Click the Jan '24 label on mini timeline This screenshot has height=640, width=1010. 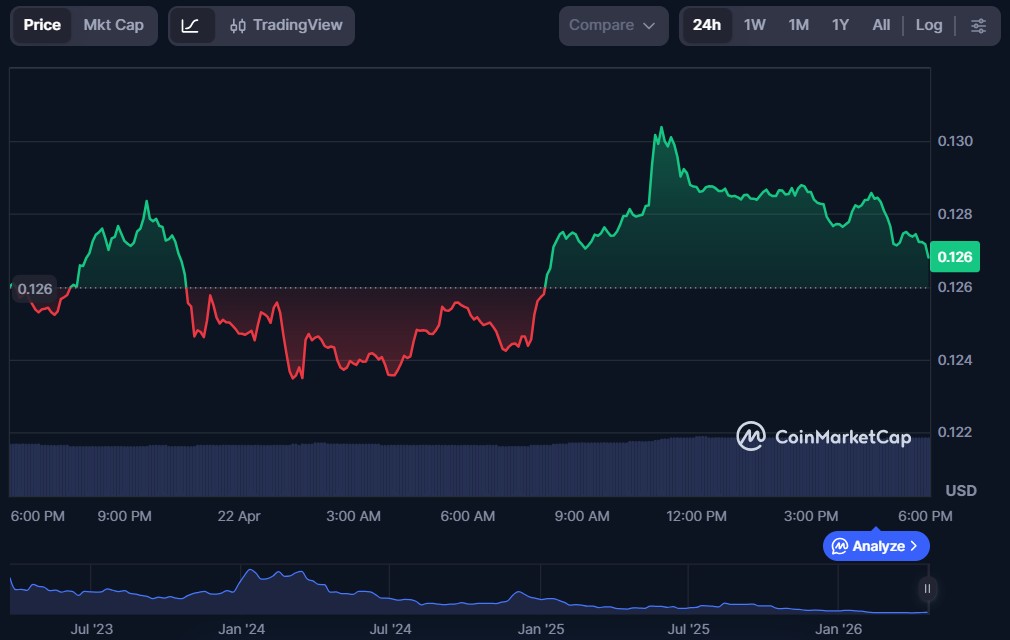click(241, 629)
